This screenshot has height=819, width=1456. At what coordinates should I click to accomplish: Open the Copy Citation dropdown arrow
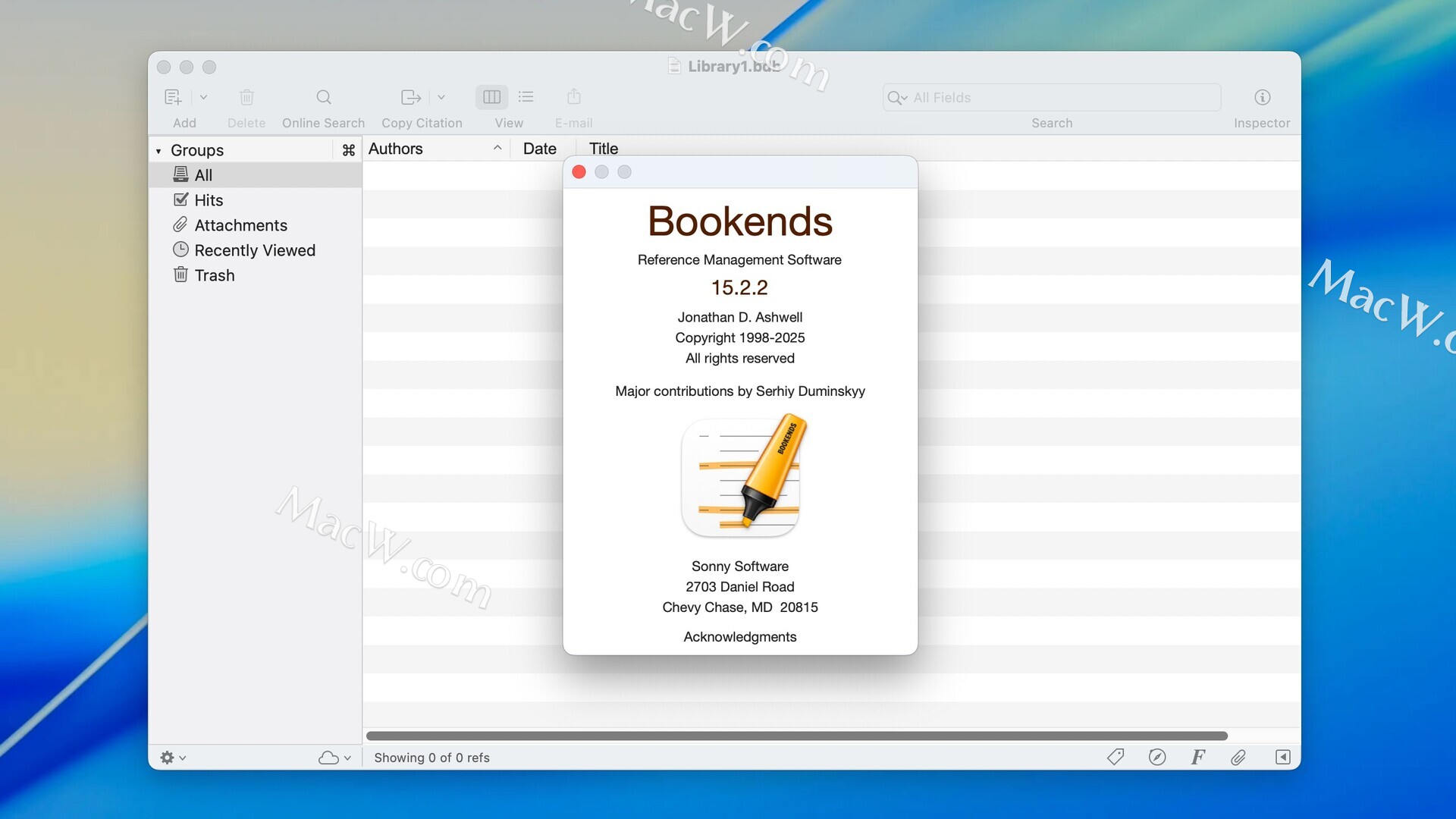coord(441,97)
